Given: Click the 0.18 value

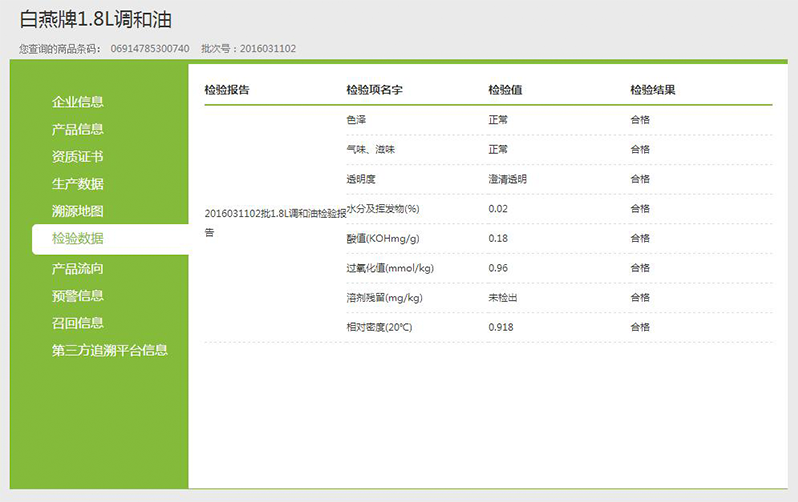Looking at the screenshot, I should [498, 238].
